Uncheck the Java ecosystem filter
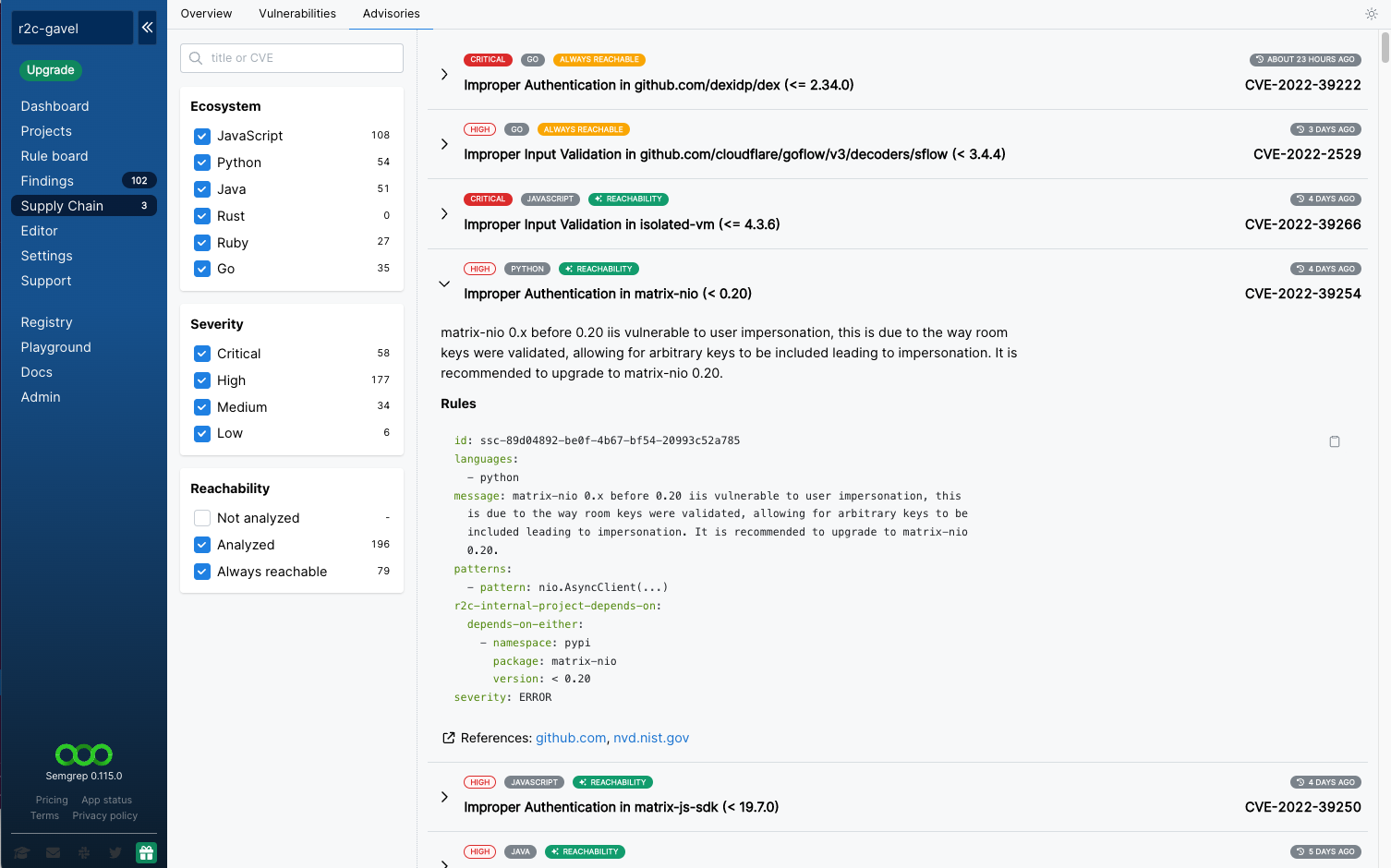Image resolution: width=1391 pixels, height=868 pixels. point(202,189)
